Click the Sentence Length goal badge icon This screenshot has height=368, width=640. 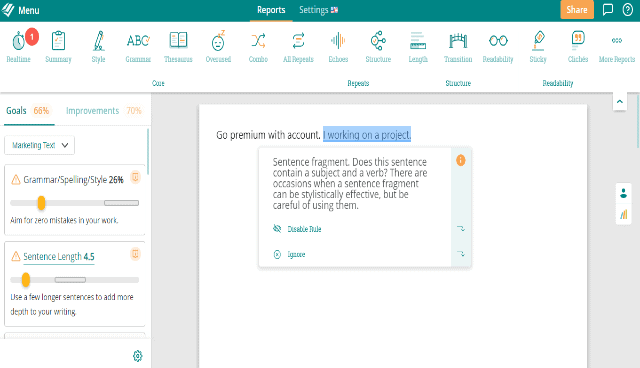[x=136, y=254]
